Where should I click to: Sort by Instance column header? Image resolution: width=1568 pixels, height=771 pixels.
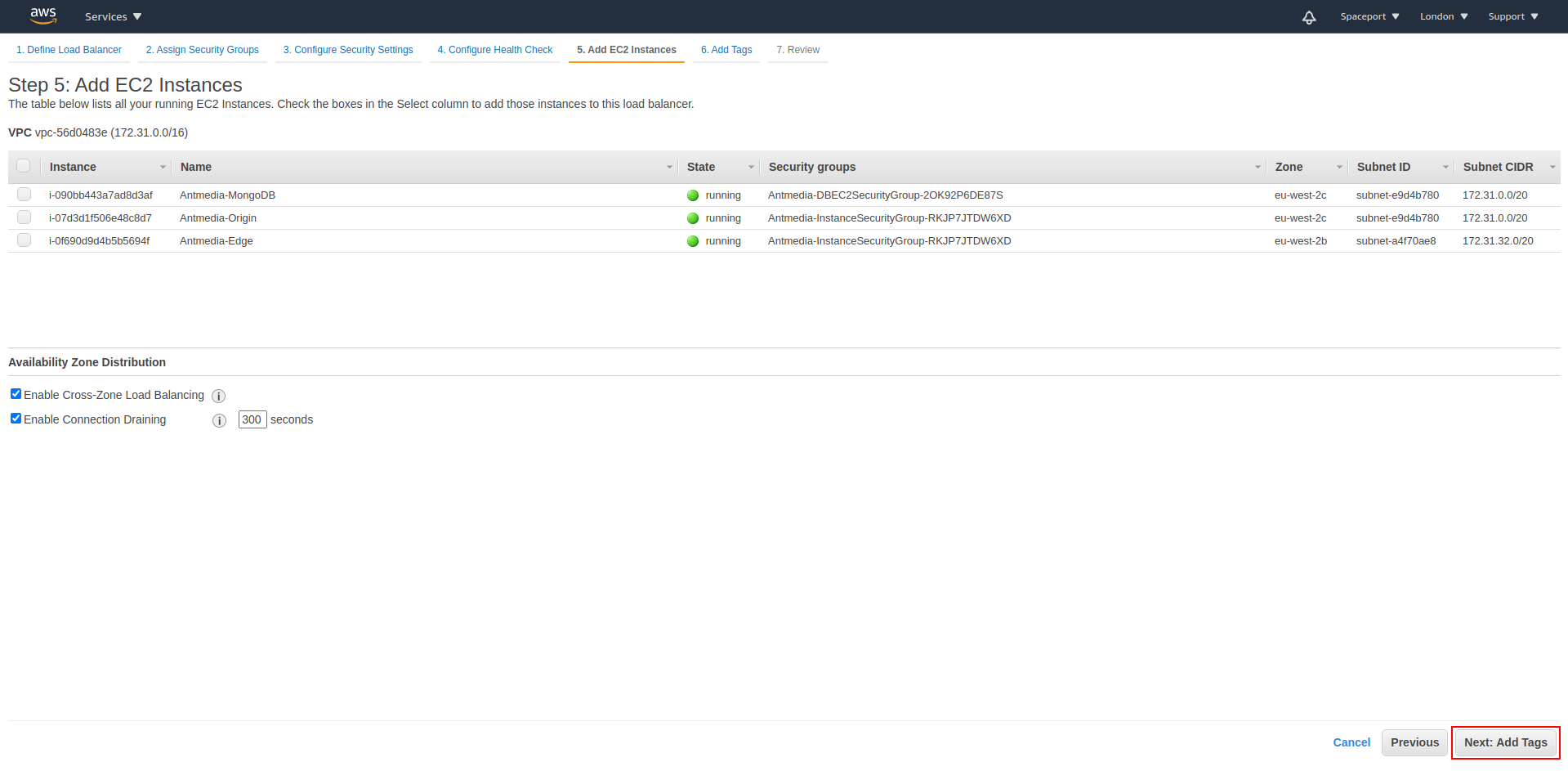[73, 167]
